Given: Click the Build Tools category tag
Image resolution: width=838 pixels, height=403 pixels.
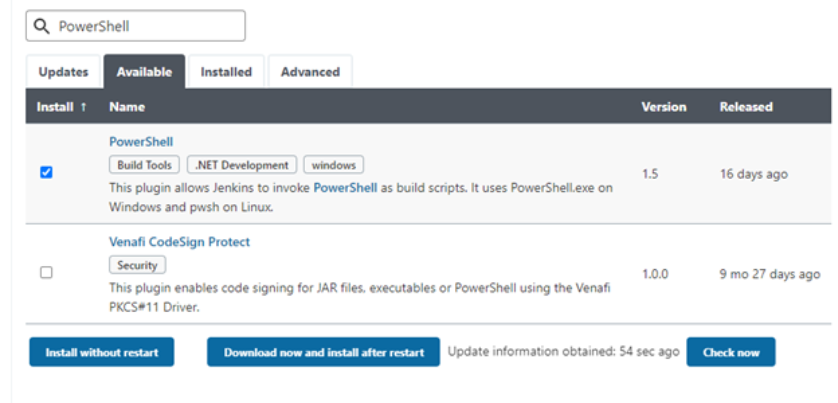Looking at the screenshot, I should click(144, 165).
